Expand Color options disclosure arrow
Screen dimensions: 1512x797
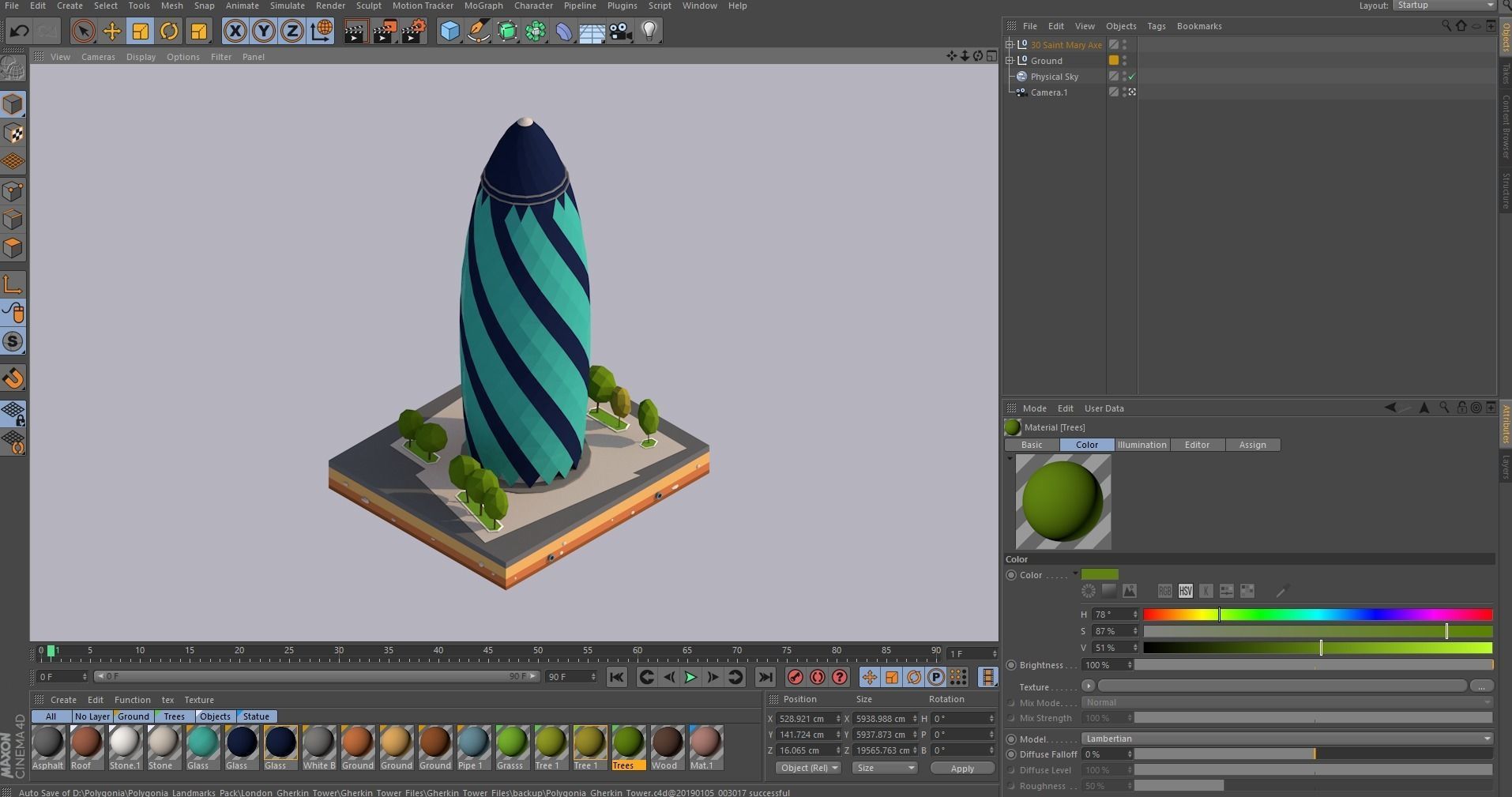pos(1075,574)
